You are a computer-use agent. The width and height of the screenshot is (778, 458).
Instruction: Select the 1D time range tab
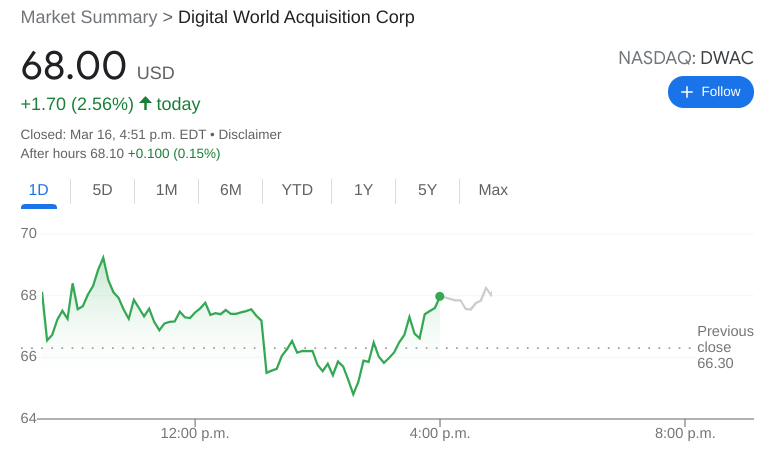38,190
